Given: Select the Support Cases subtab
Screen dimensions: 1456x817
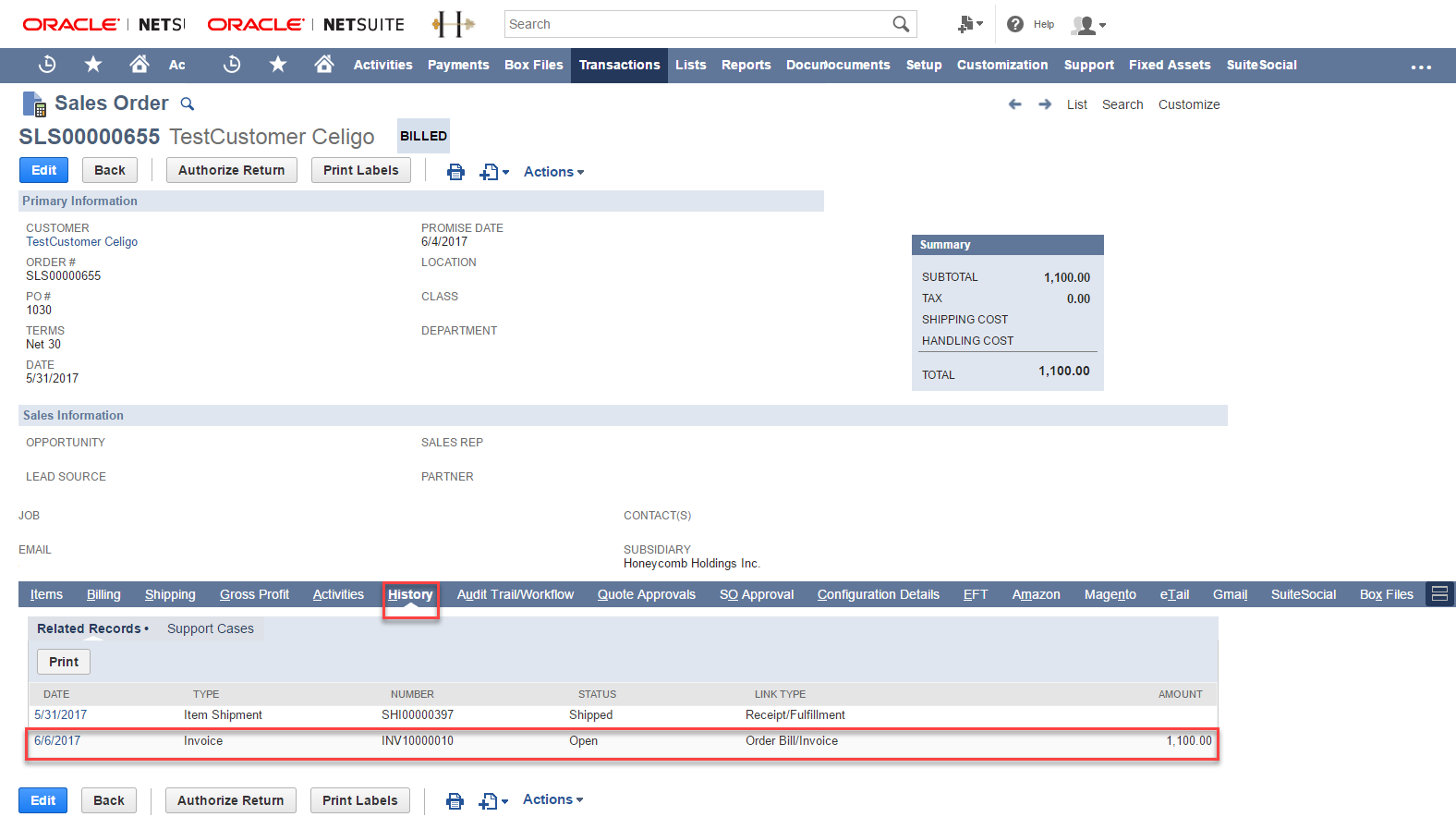Looking at the screenshot, I should (211, 628).
